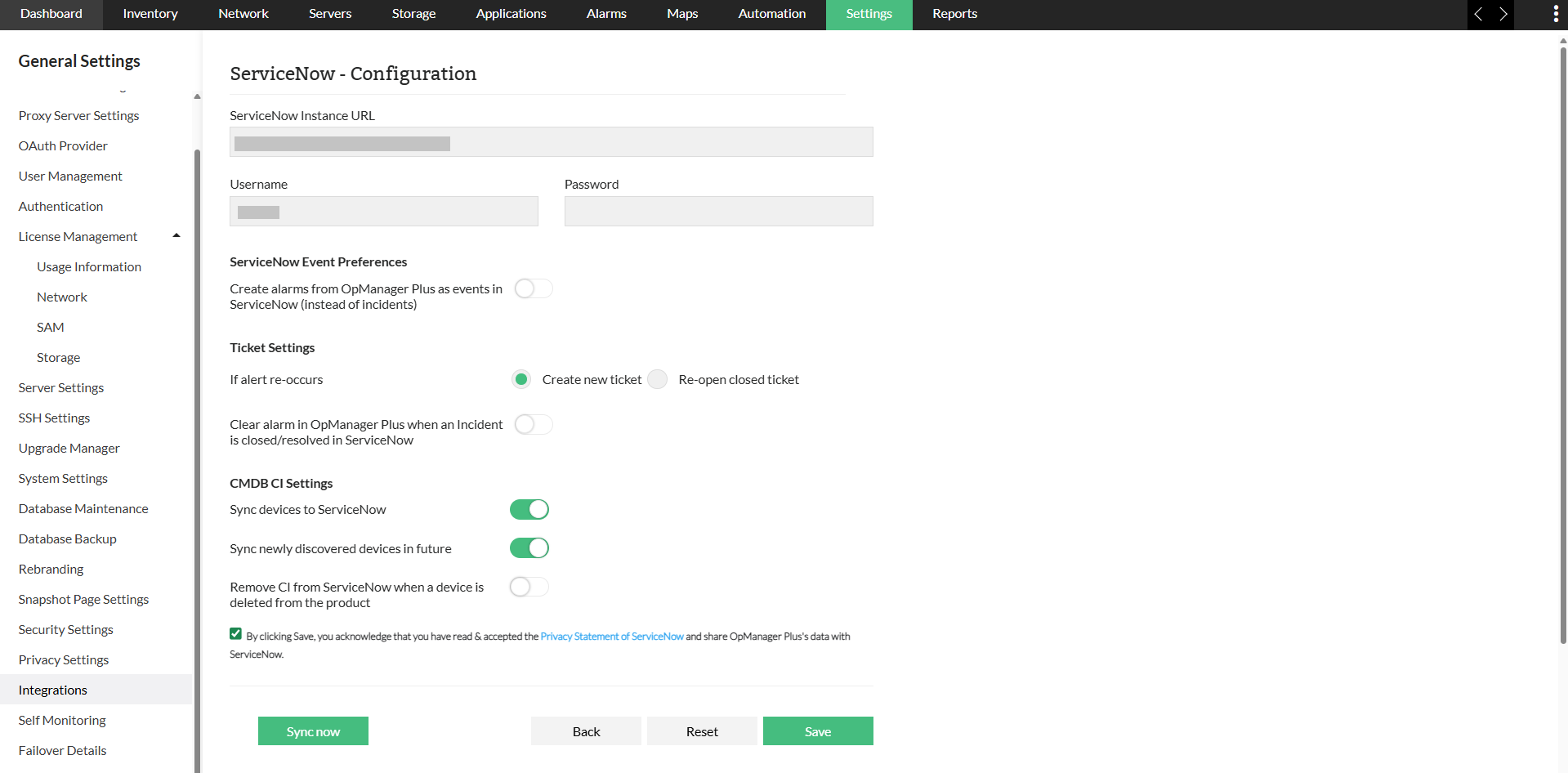Open Network under License Management
This screenshot has width=1568, height=773.
click(62, 297)
